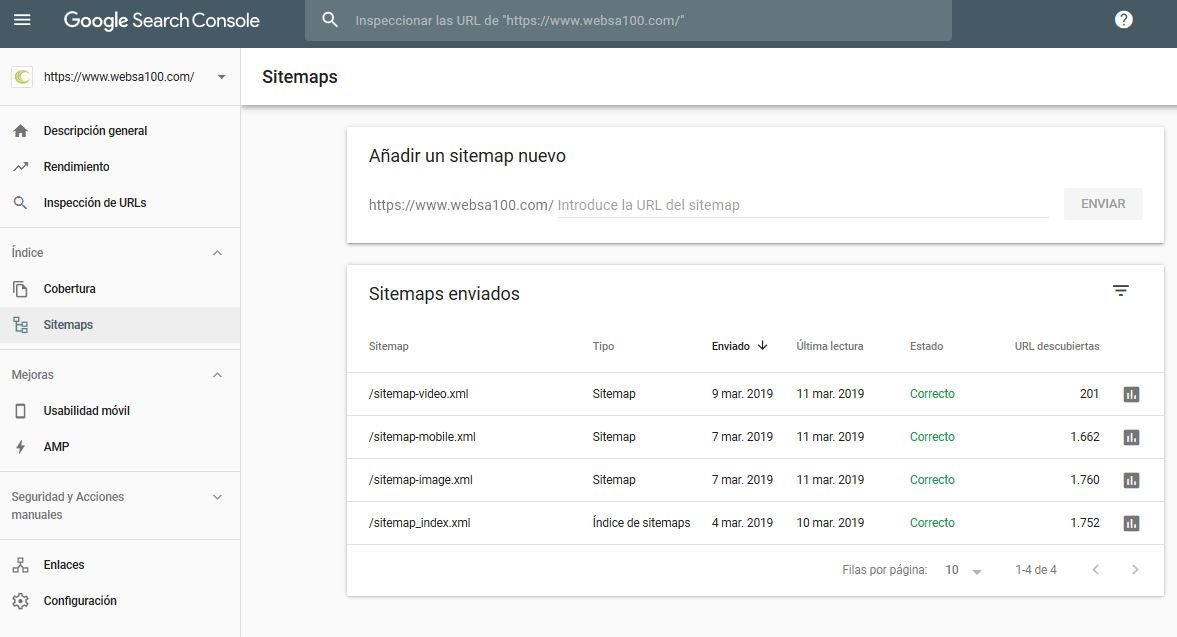This screenshot has width=1177, height=637.
Task: Collapse the Índice section
Action: (x=217, y=253)
